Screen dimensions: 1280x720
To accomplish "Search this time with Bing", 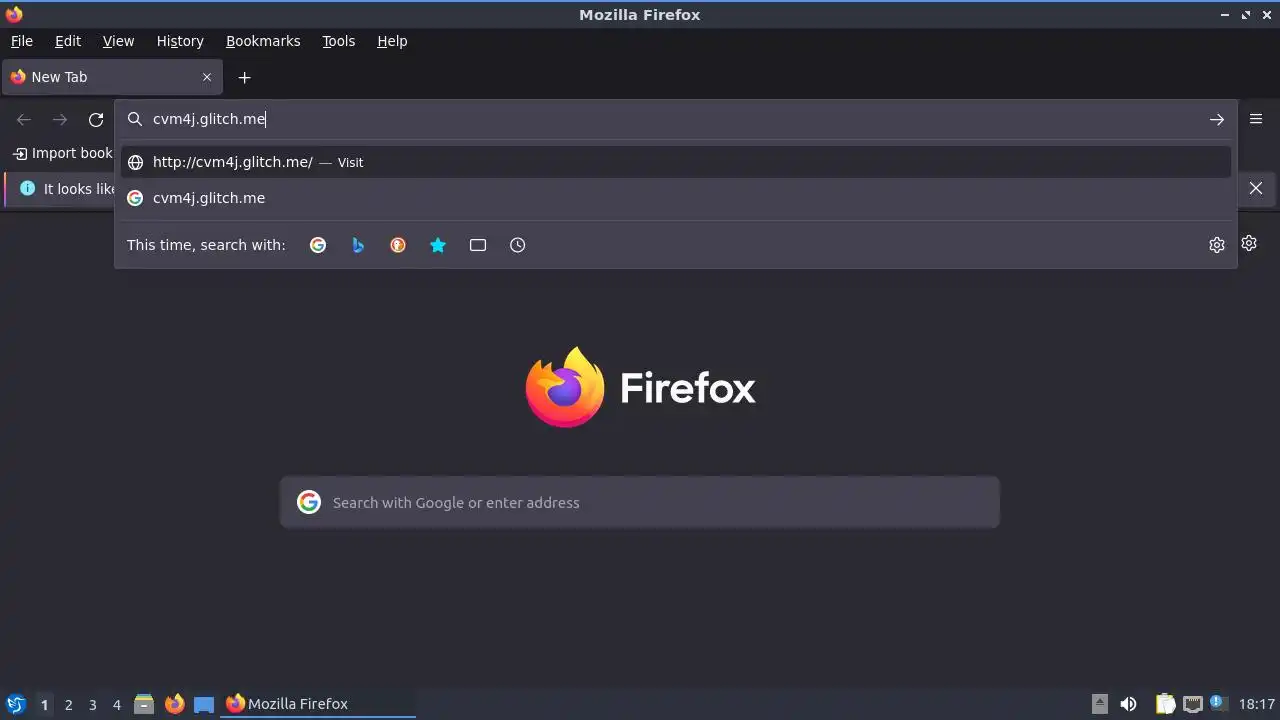I will [358, 245].
